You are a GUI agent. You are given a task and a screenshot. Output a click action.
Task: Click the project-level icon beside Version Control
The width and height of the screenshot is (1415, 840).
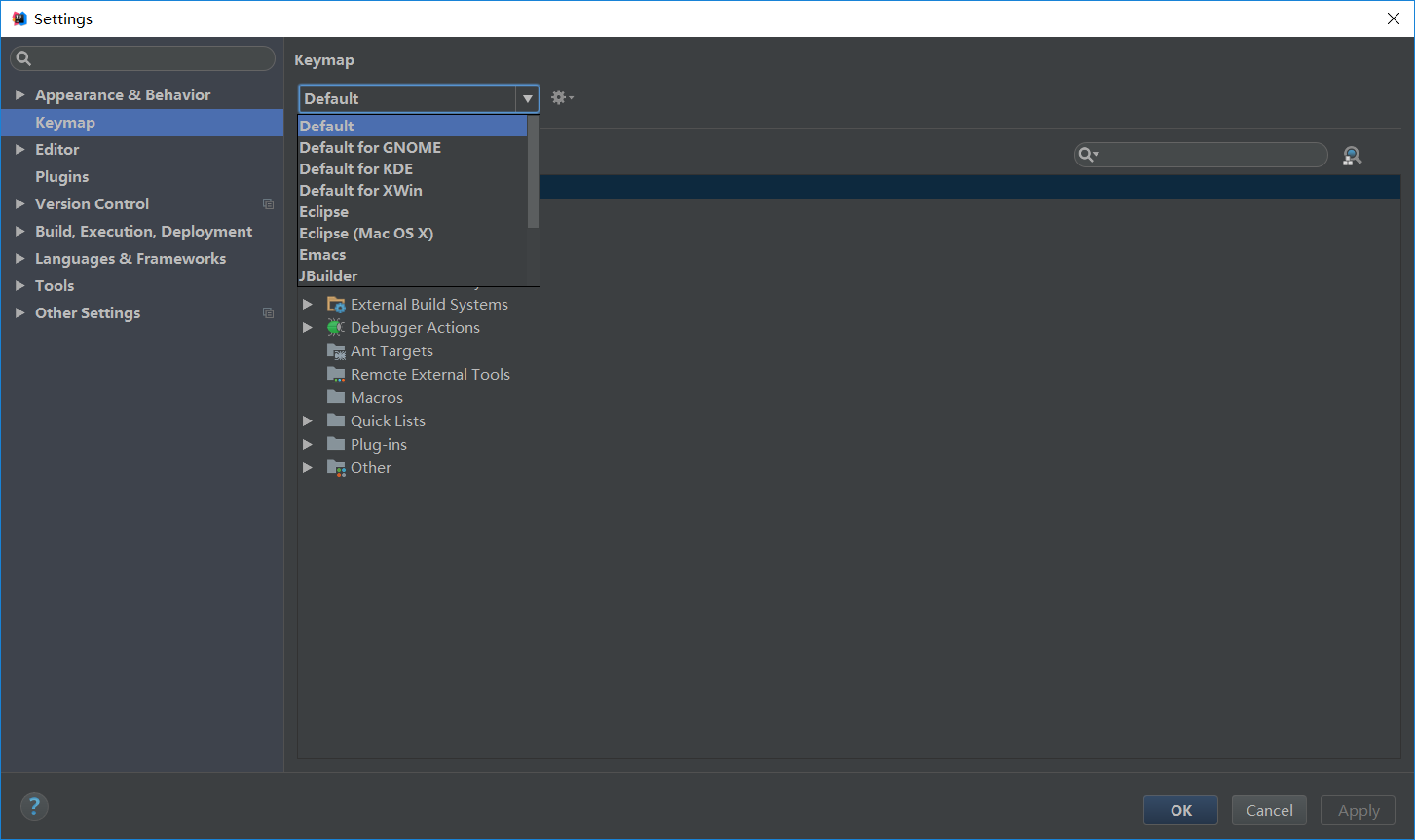[x=268, y=204]
